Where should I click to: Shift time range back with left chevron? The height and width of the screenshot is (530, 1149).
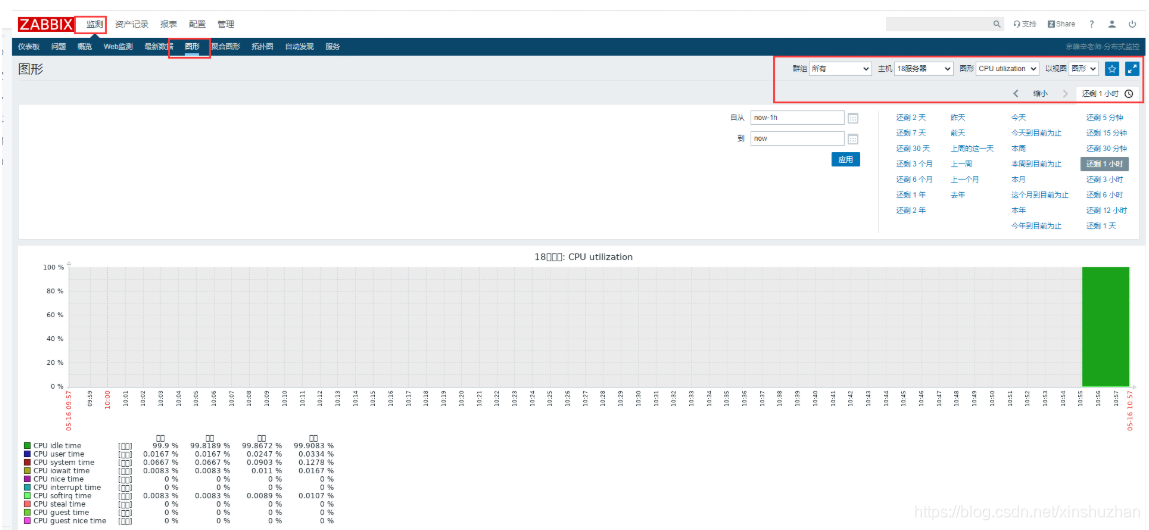pos(1016,94)
